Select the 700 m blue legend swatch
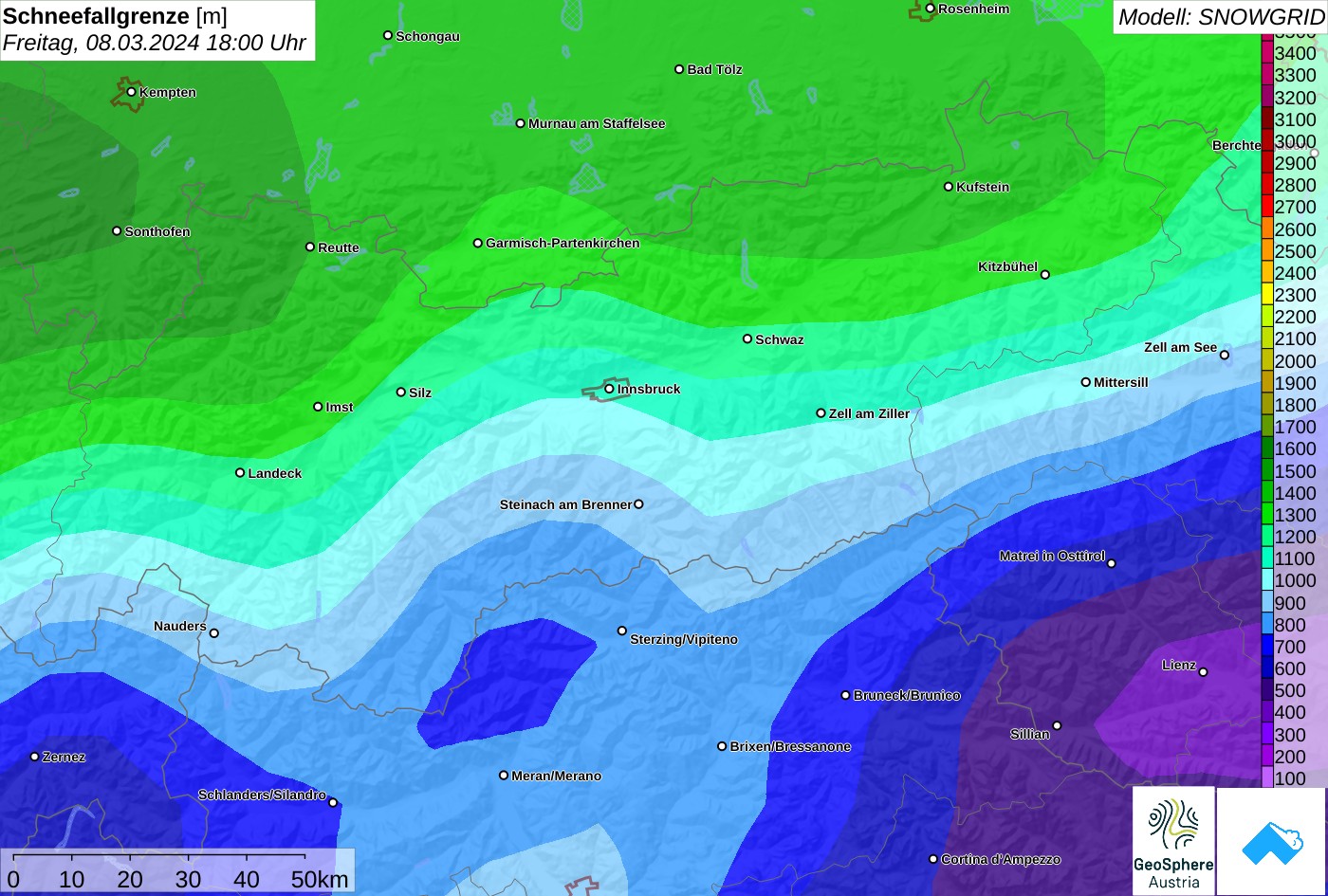This screenshot has width=1328, height=896. click(x=1267, y=647)
